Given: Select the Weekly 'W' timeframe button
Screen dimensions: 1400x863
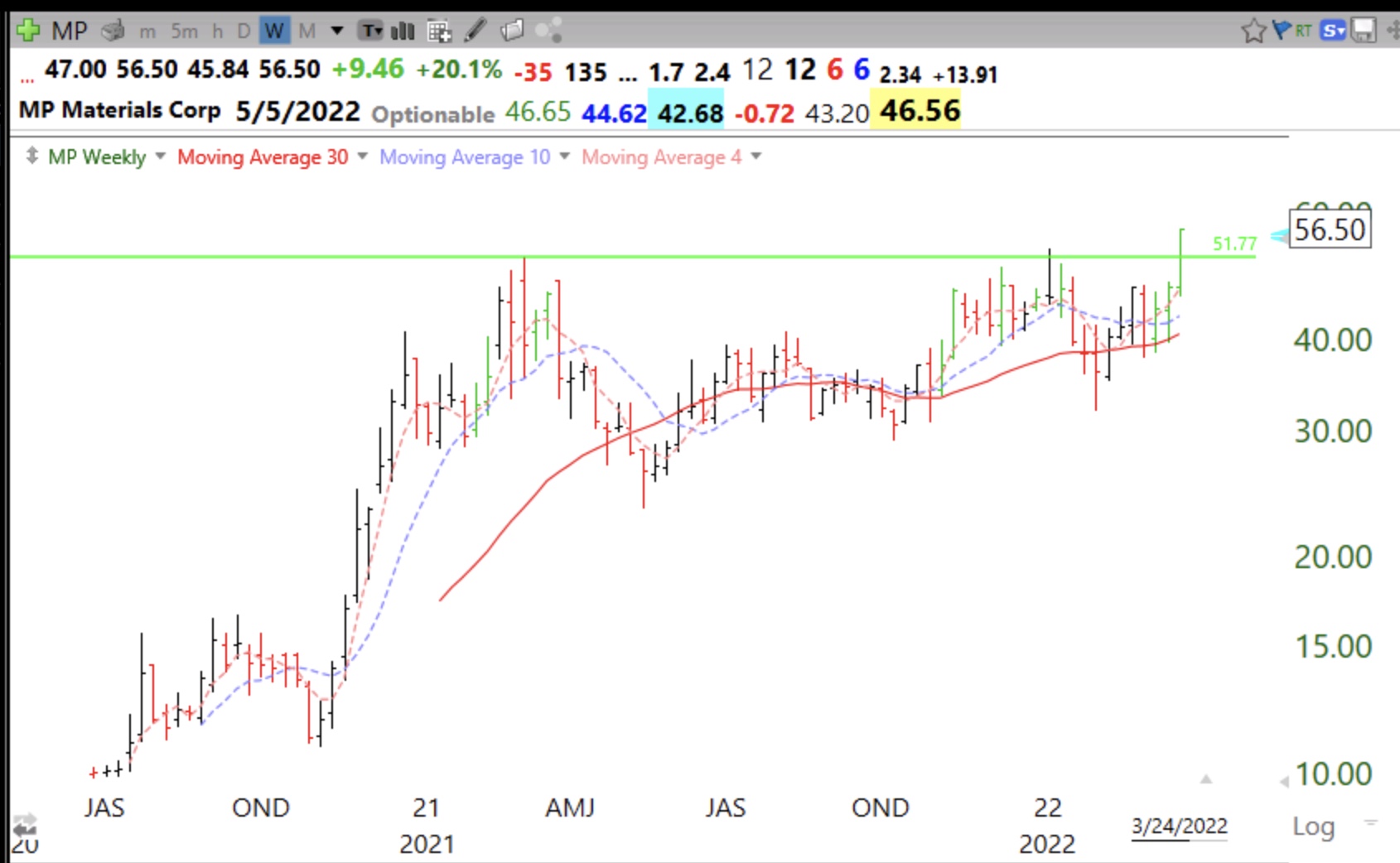Looking at the screenshot, I should point(273,31).
